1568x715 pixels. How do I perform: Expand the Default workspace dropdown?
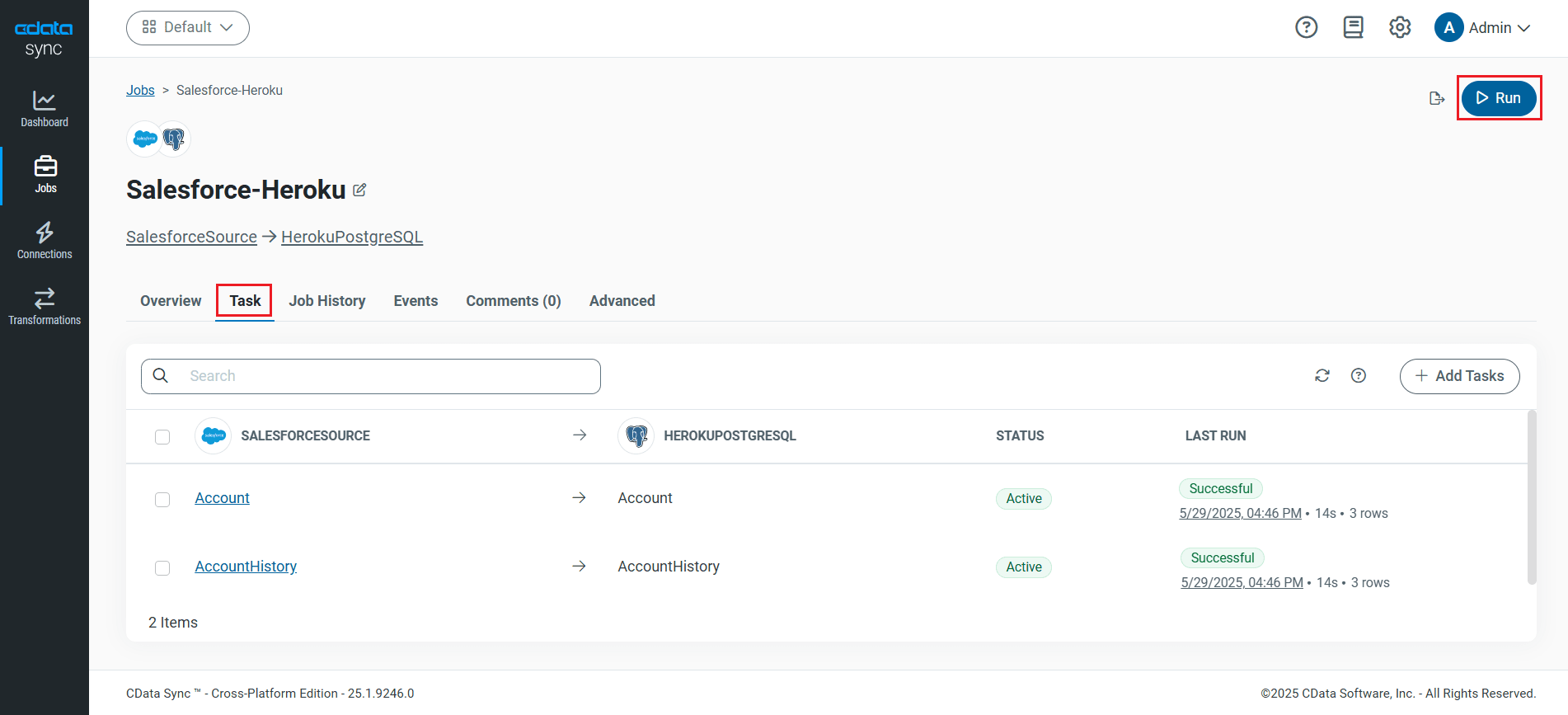coord(188,28)
